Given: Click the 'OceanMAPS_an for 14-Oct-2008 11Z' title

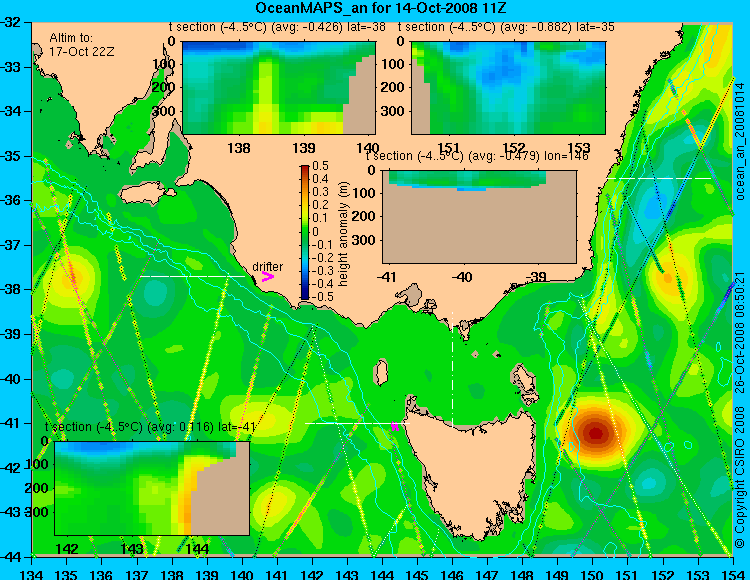Looking at the screenshot, I should (x=380, y=8).
